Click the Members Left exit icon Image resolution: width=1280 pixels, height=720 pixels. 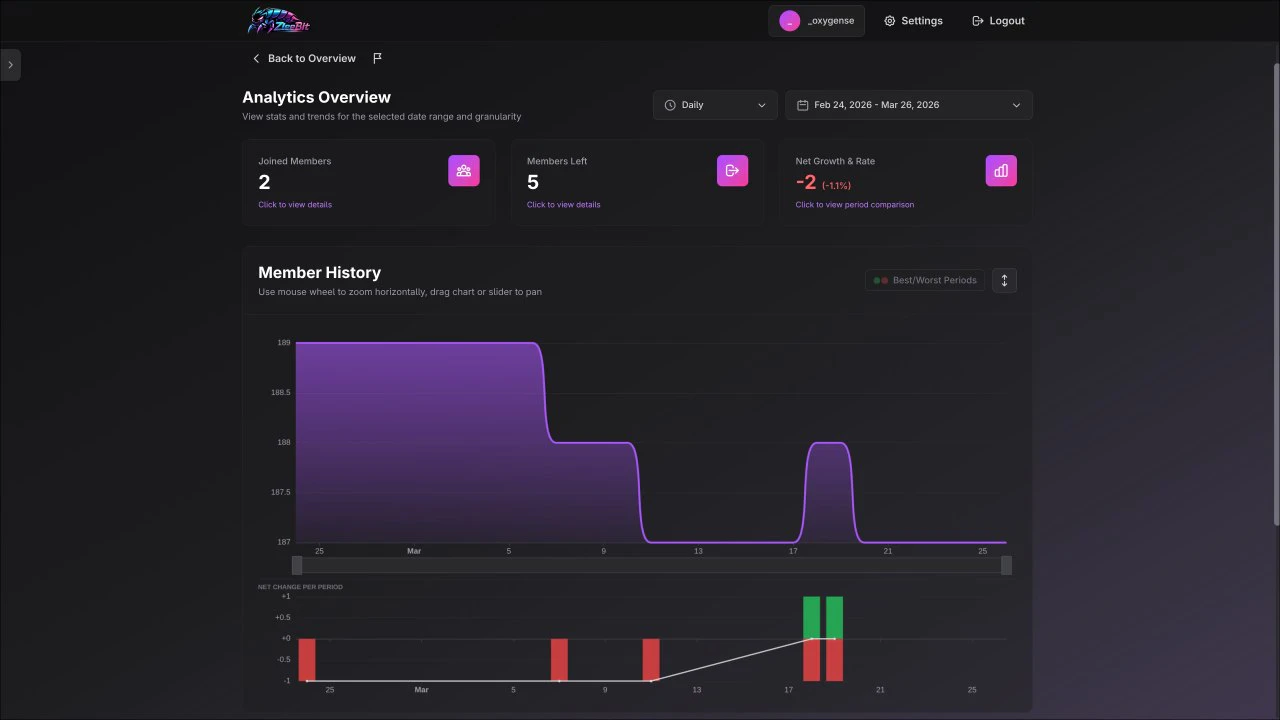[x=732, y=170]
